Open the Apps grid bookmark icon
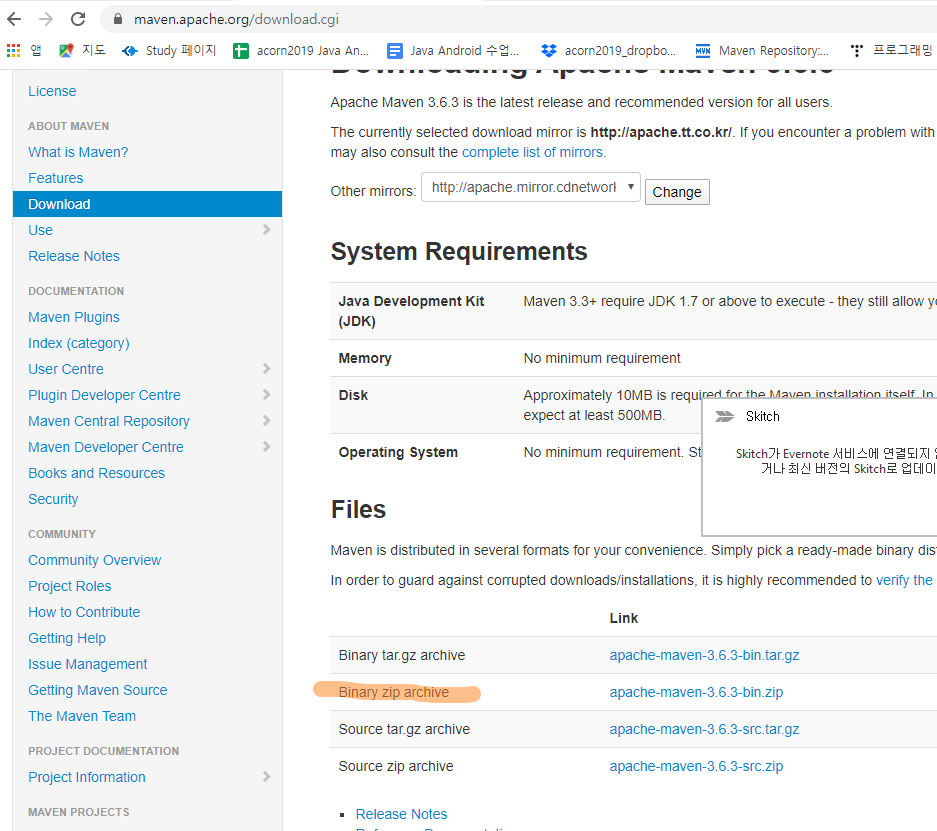Viewport: 937px width, 831px height. pyautogui.click(x=13, y=51)
